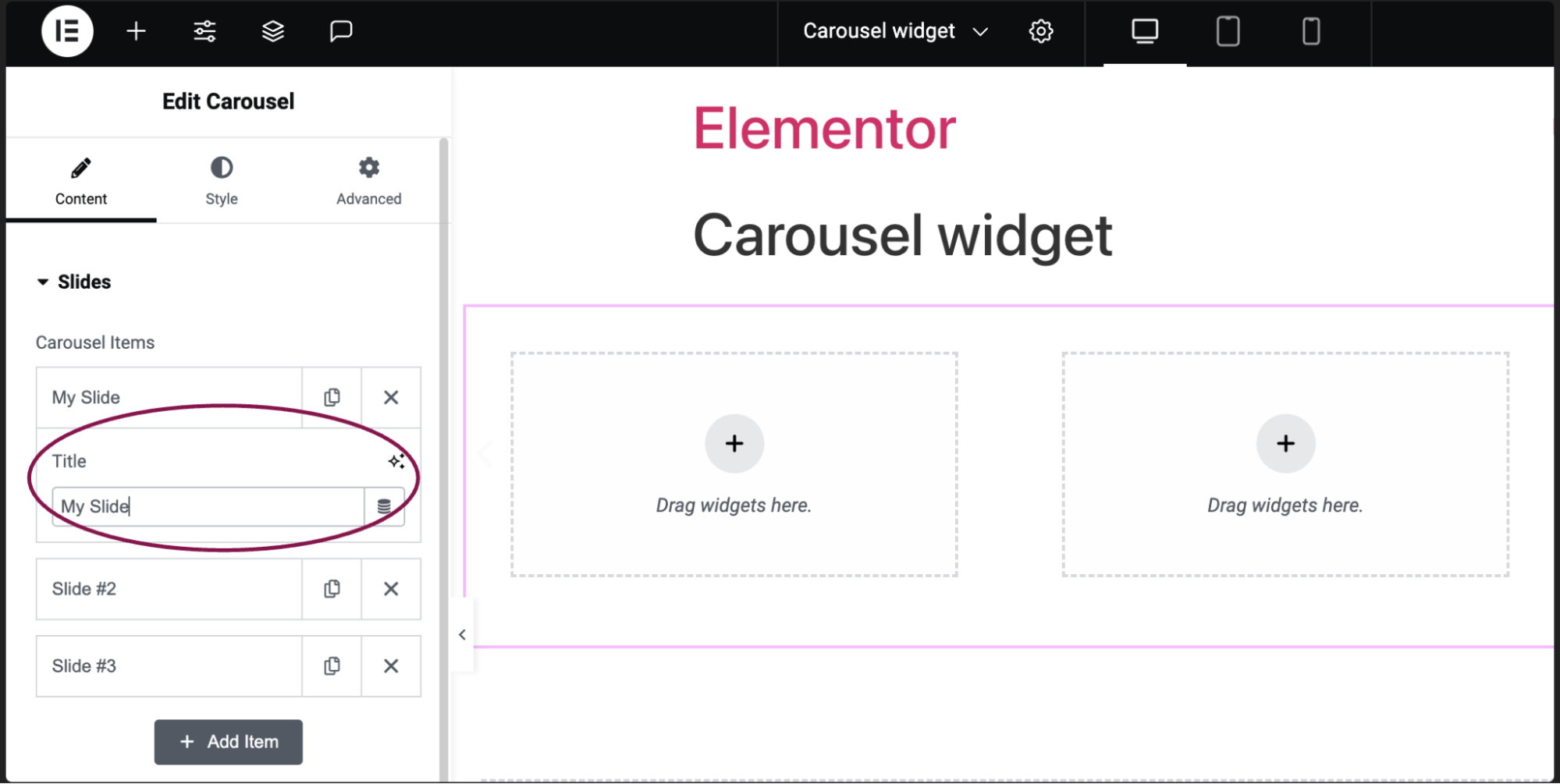Collapse the Slides section
This screenshot has width=1560, height=784.
click(74, 282)
